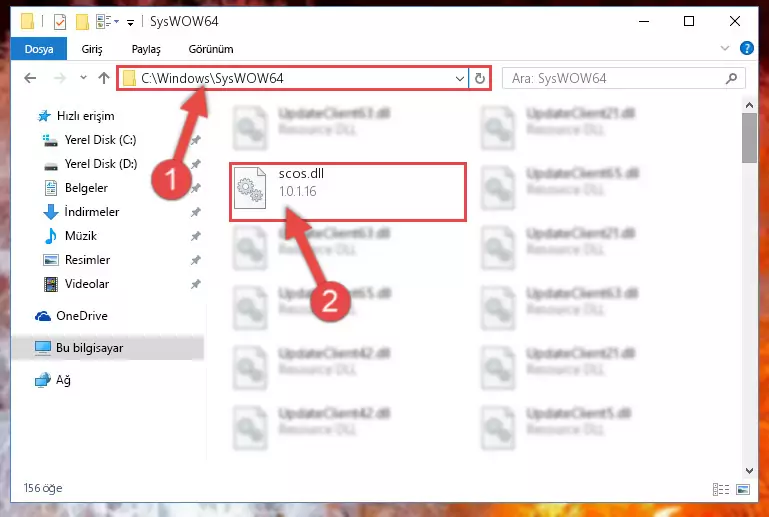The height and width of the screenshot is (517, 769).
Task: Close the SysWOW64 window
Action: coord(735,21)
